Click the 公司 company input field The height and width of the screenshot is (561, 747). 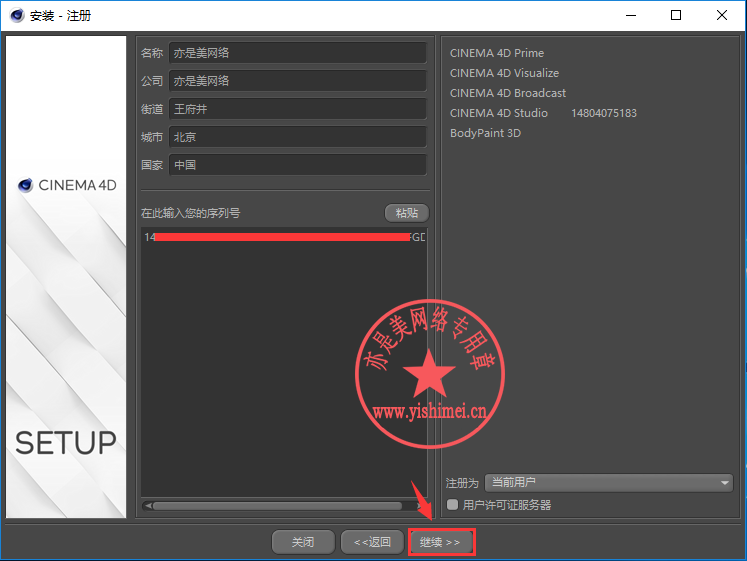(298, 81)
